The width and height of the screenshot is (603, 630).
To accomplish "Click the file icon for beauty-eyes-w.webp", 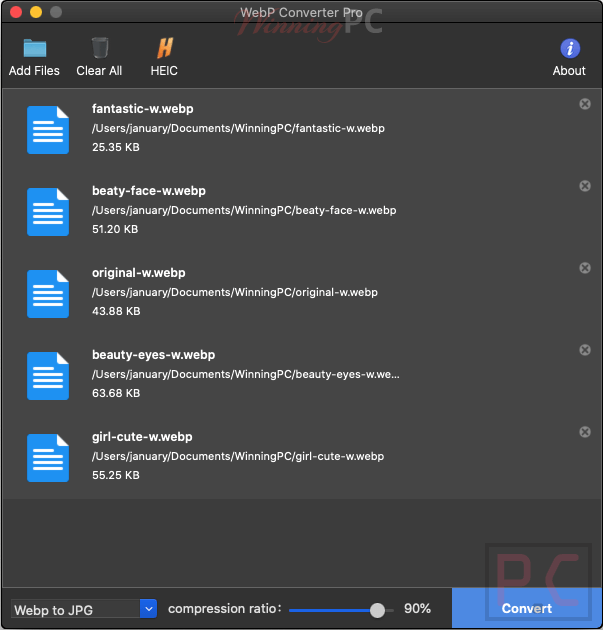I will click(x=48, y=376).
